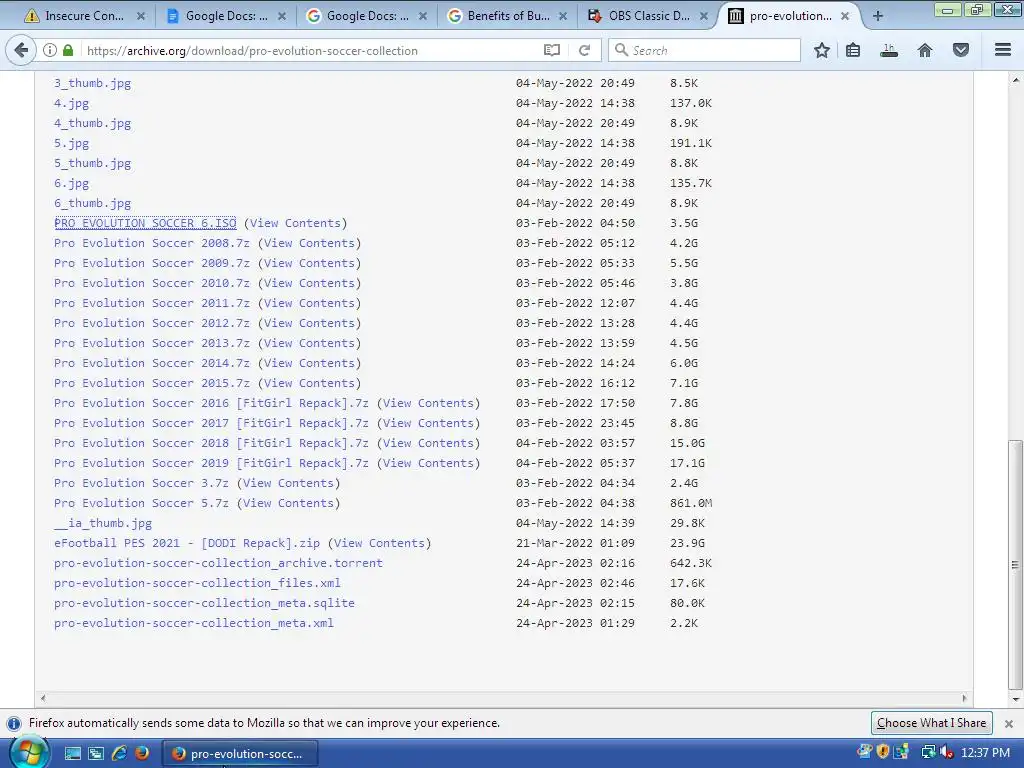
Task: Open __ia_thumb.jpg link
Action: pos(103,523)
